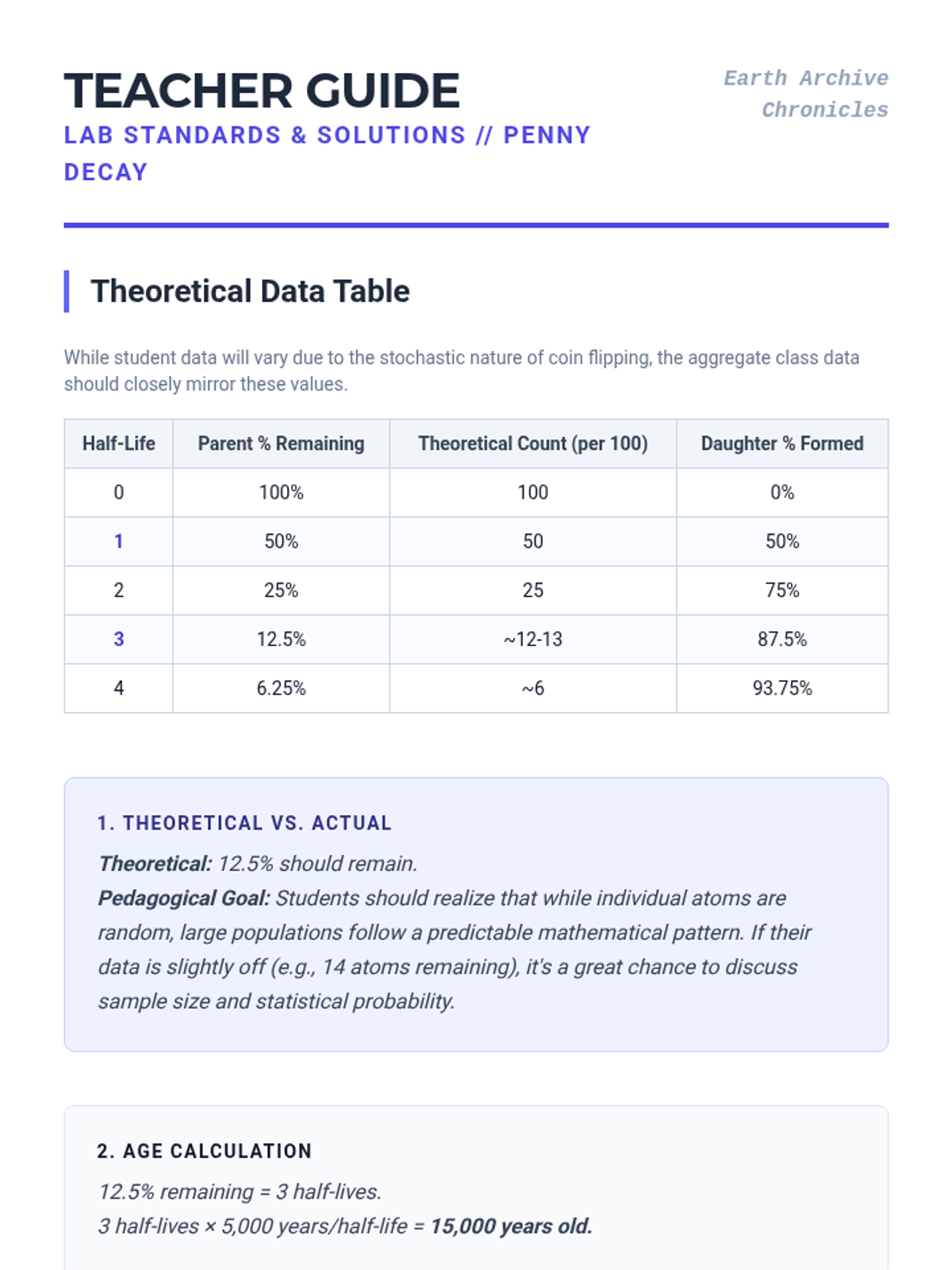
Task: Click the bold 15,000 years old answer
Action: 511,1226
